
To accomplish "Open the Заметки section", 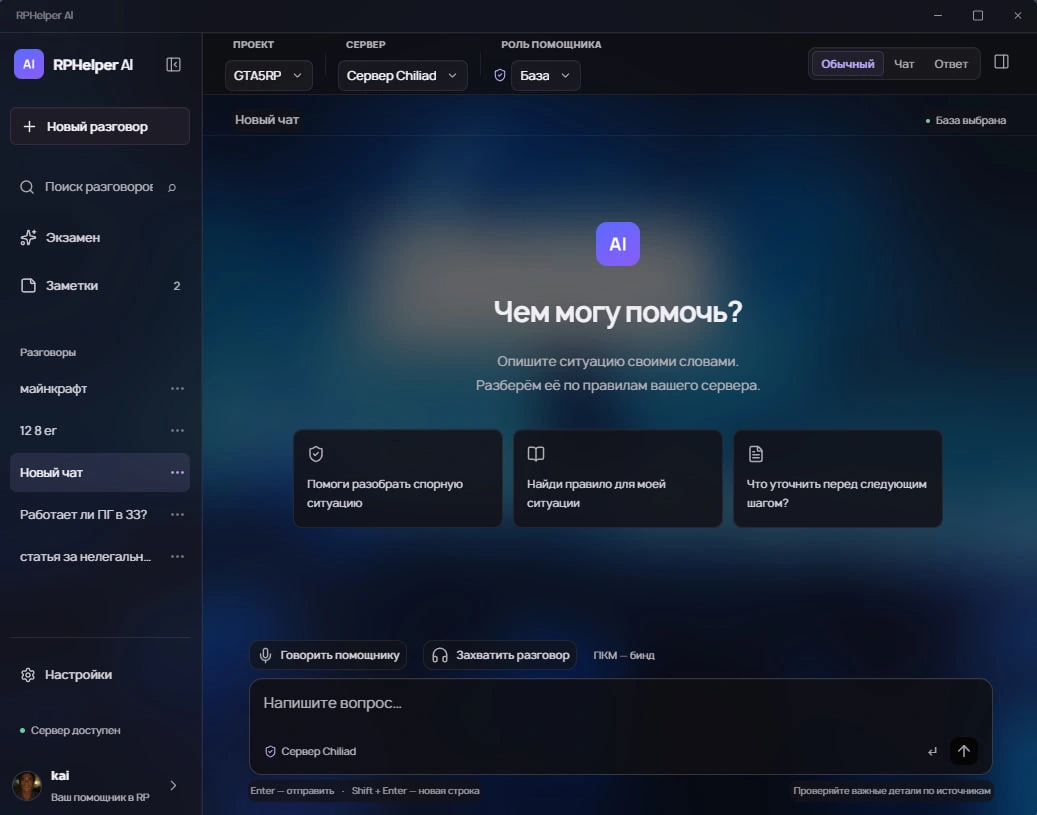I will coord(100,286).
